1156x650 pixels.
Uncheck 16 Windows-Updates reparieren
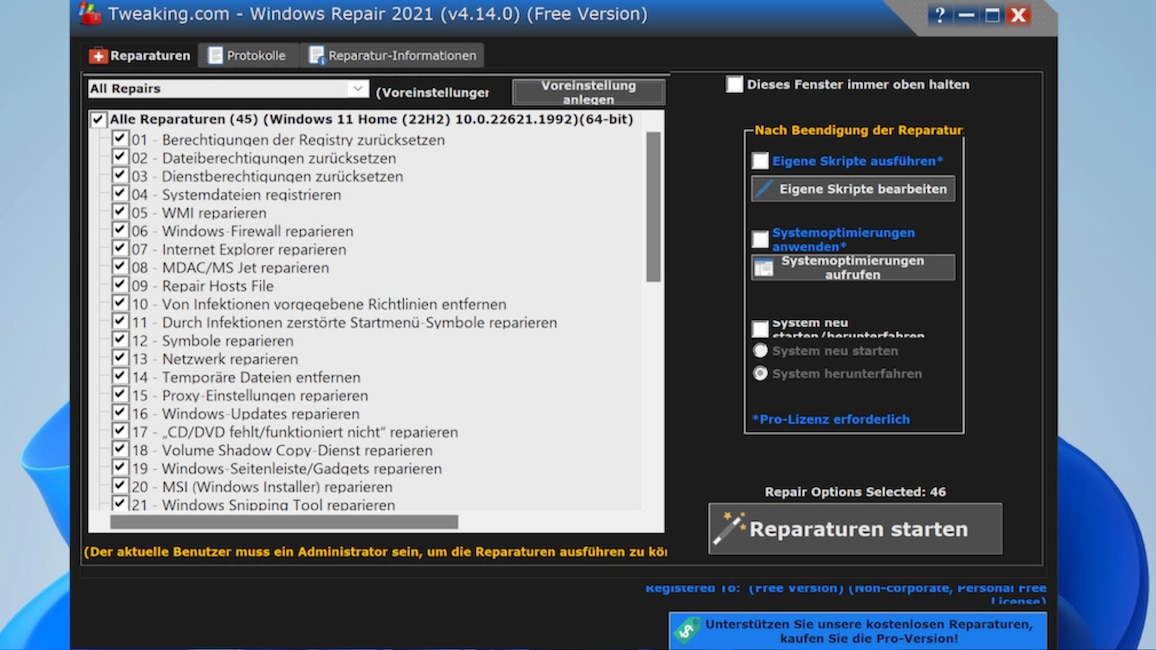(x=120, y=413)
